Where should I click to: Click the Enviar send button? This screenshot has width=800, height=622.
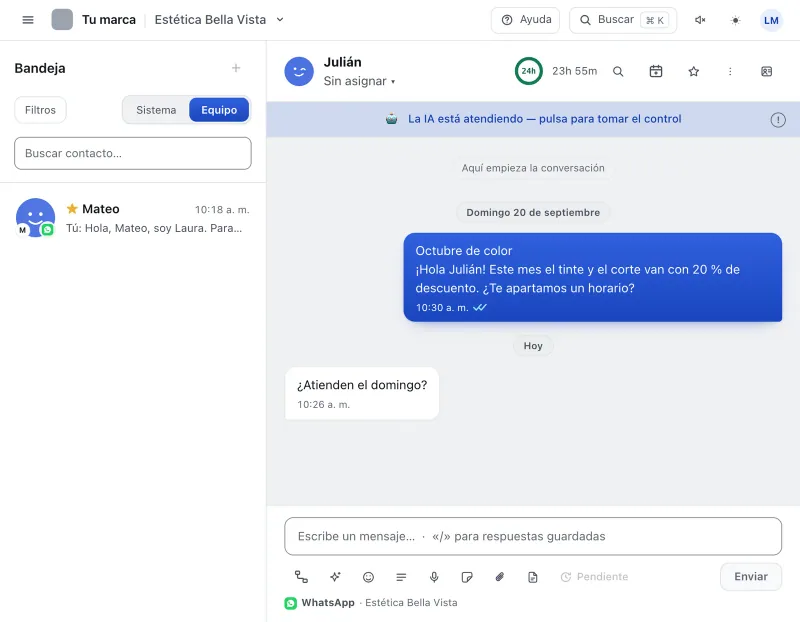pyautogui.click(x=751, y=577)
